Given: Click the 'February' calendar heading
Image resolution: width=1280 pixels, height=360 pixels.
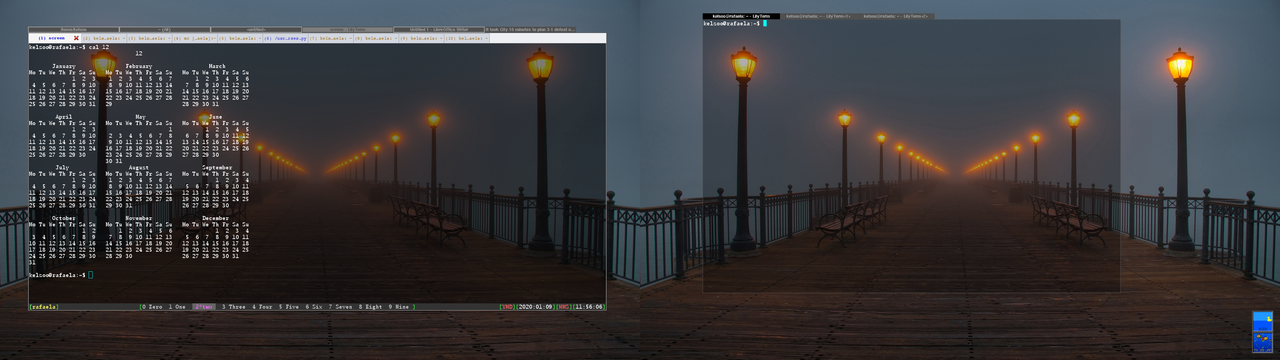Looking at the screenshot, I should (140, 66).
